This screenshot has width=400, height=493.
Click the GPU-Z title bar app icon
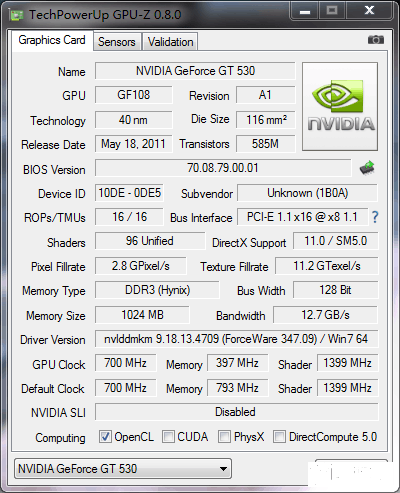(17, 15)
